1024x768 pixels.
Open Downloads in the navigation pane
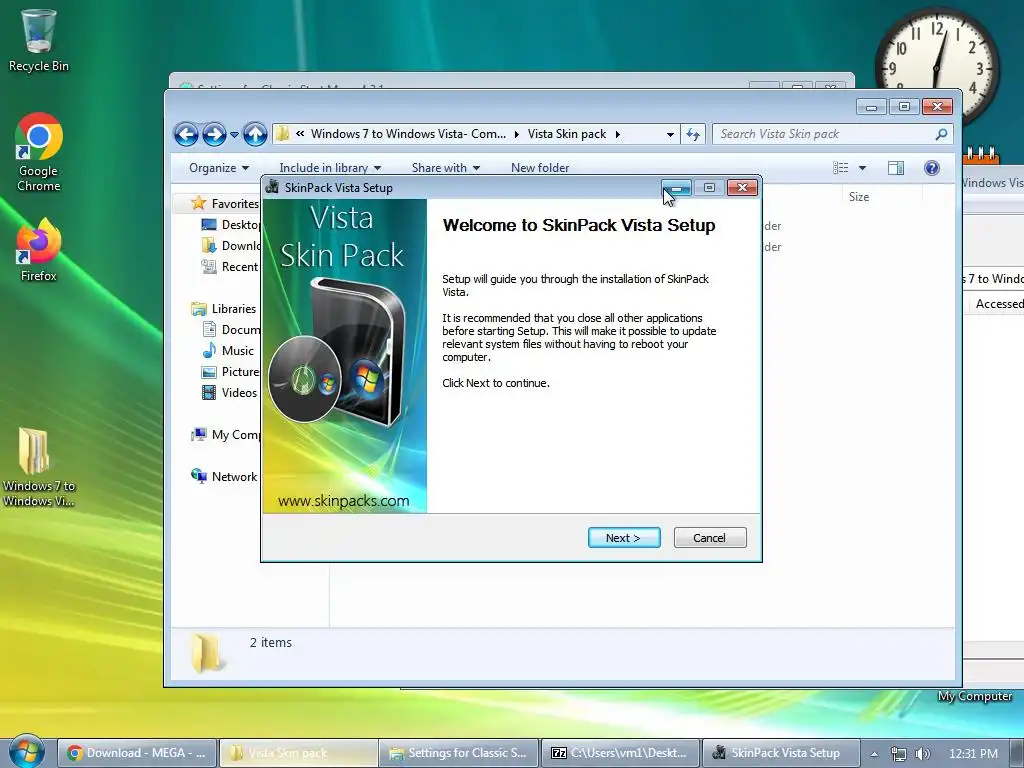coord(231,246)
